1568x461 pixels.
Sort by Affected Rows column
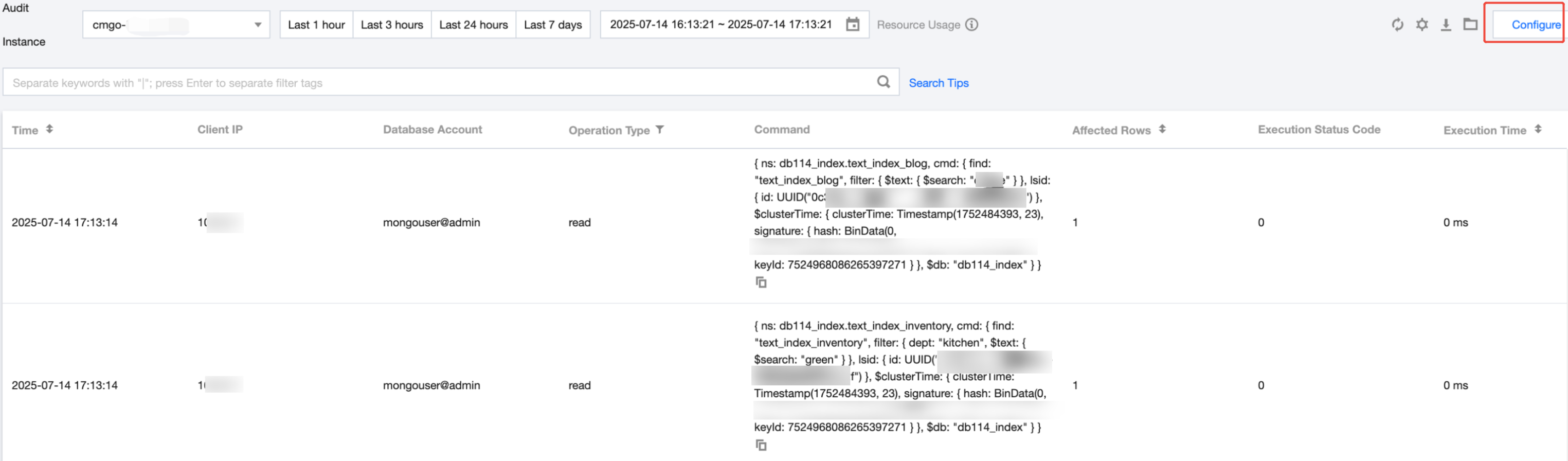[1162, 129]
